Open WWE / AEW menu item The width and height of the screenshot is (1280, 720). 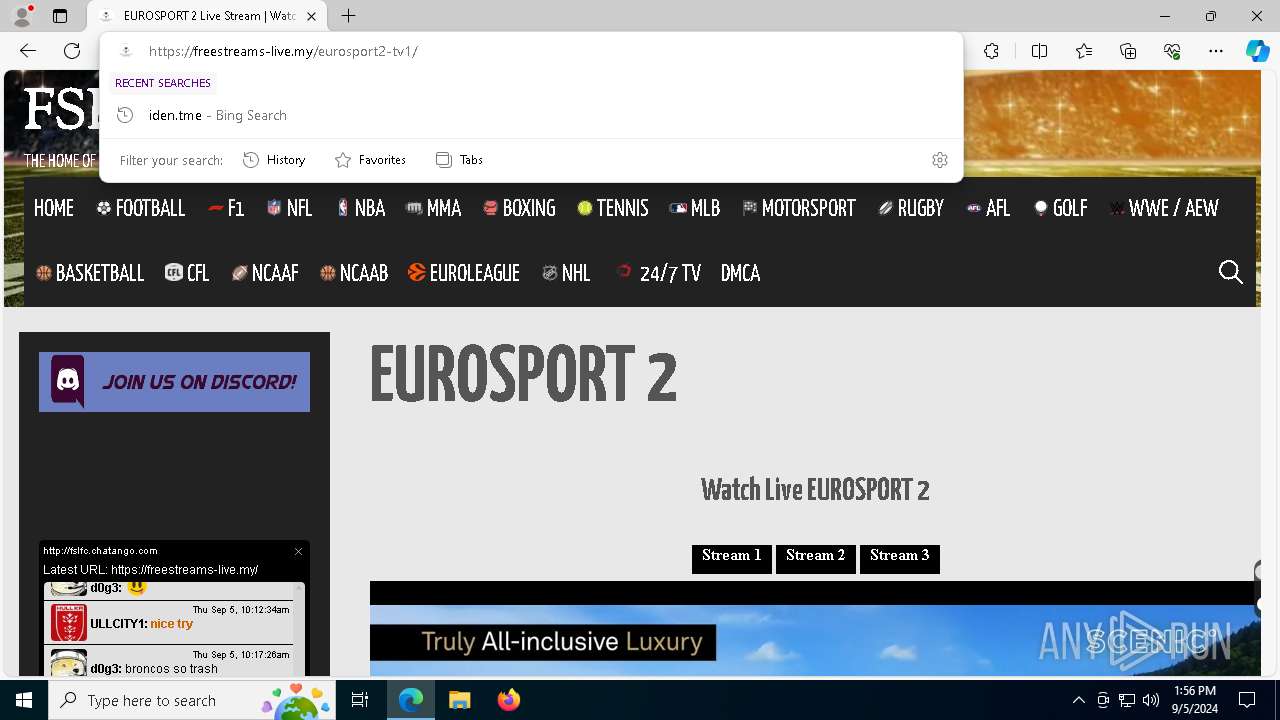pos(1164,208)
